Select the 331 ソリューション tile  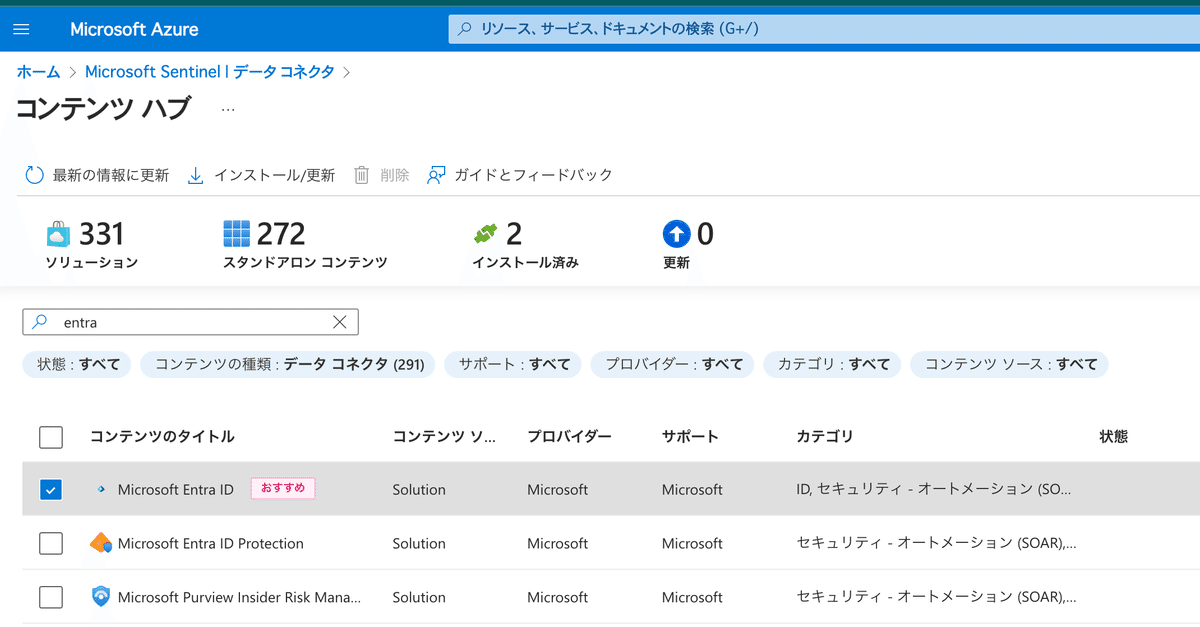(92, 247)
